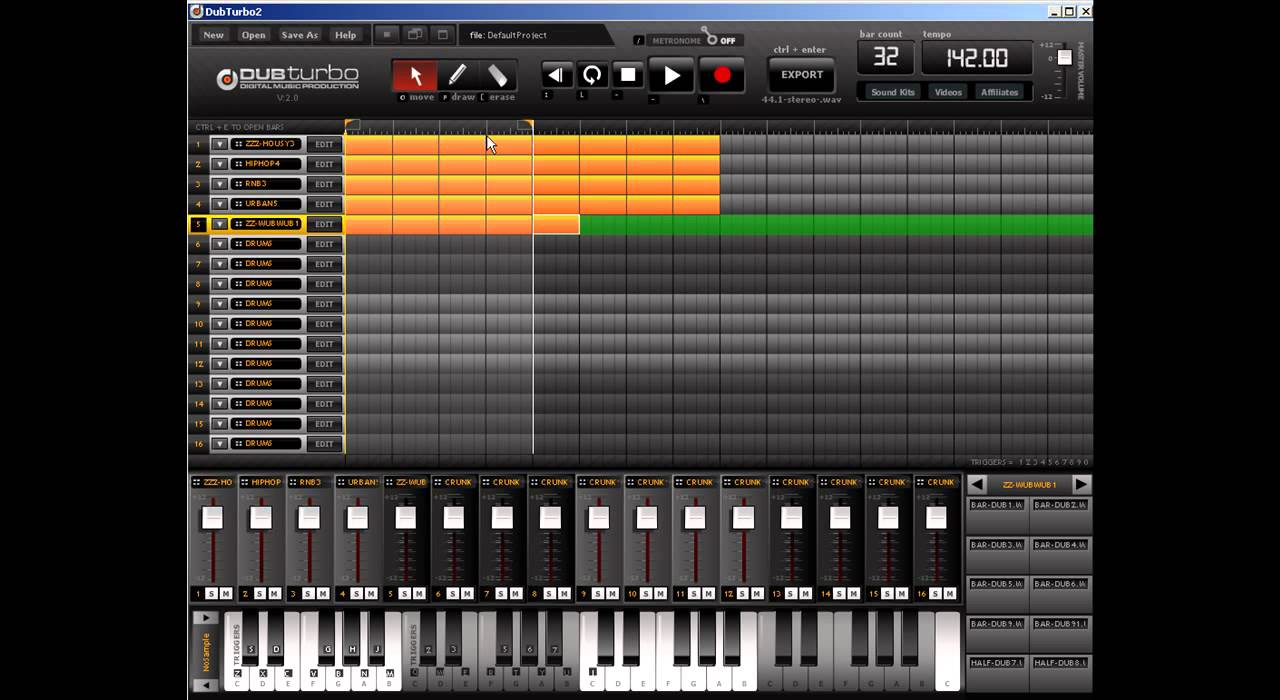Click the single window view icon

(443, 35)
